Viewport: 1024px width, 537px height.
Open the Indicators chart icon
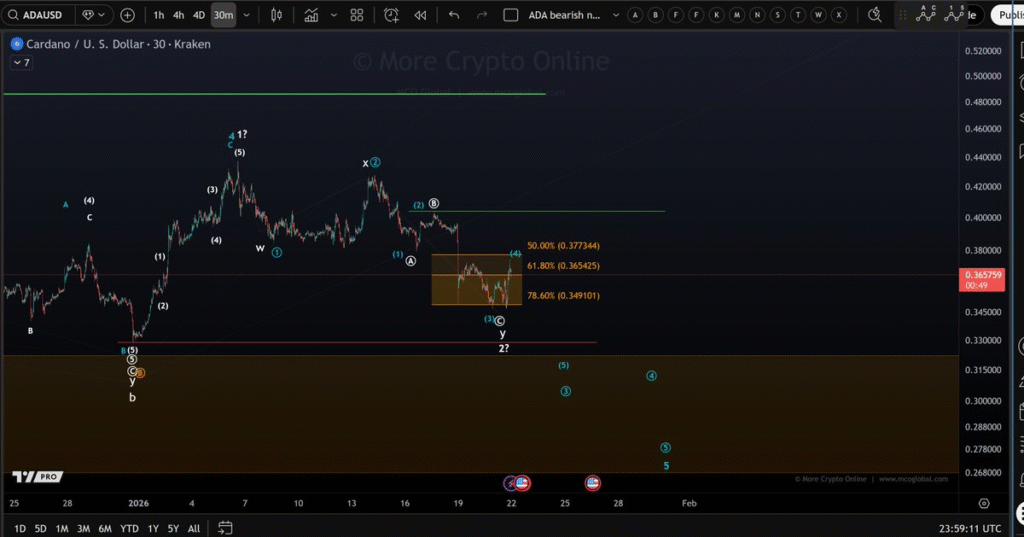(312, 15)
